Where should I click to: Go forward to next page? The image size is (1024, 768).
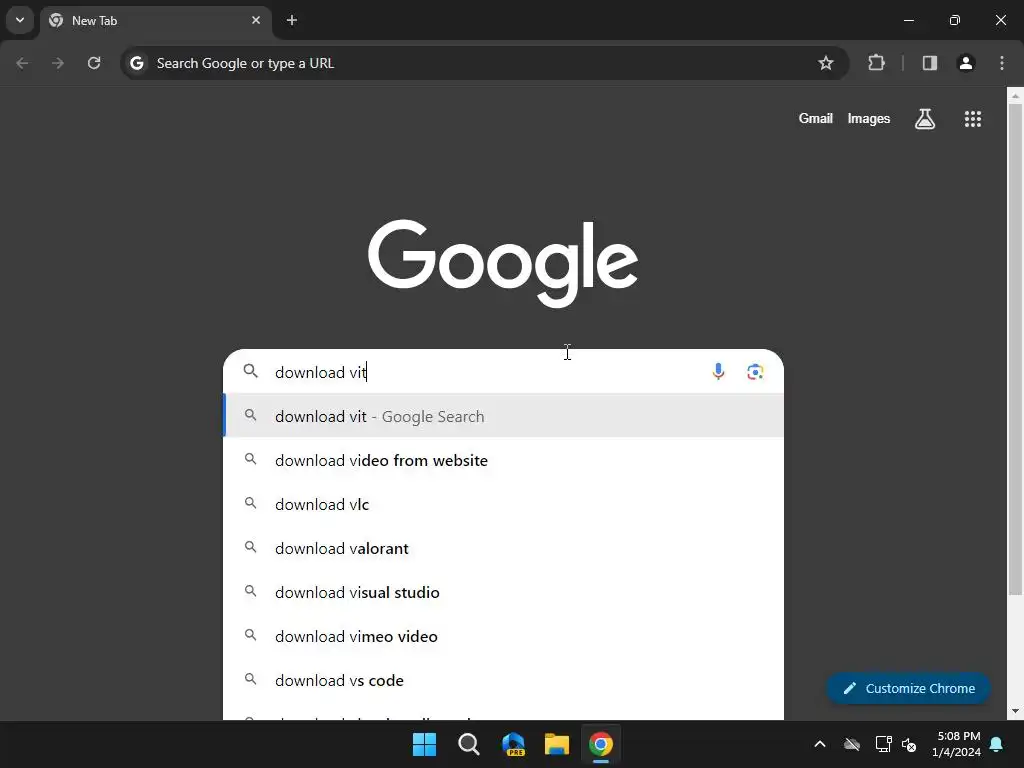click(x=58, y=63)
